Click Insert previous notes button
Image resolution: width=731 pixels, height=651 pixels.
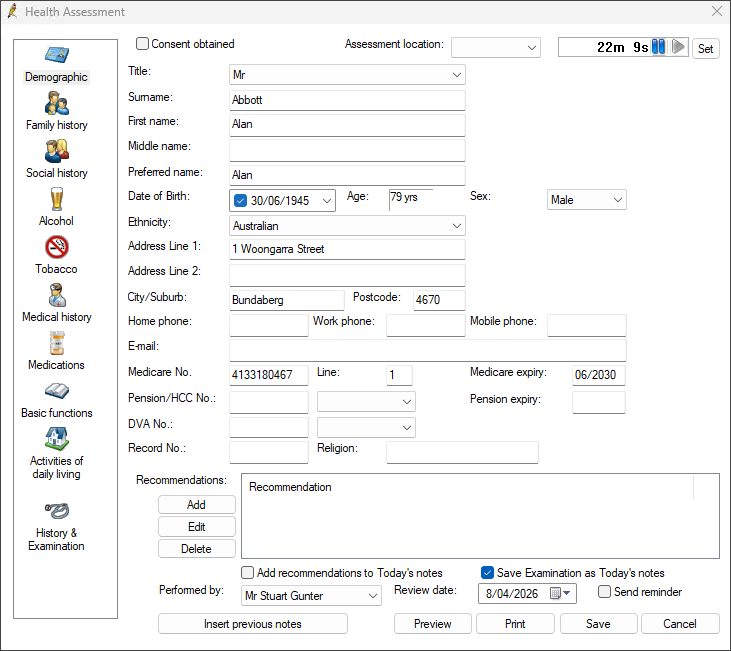(x=253, y=623)
